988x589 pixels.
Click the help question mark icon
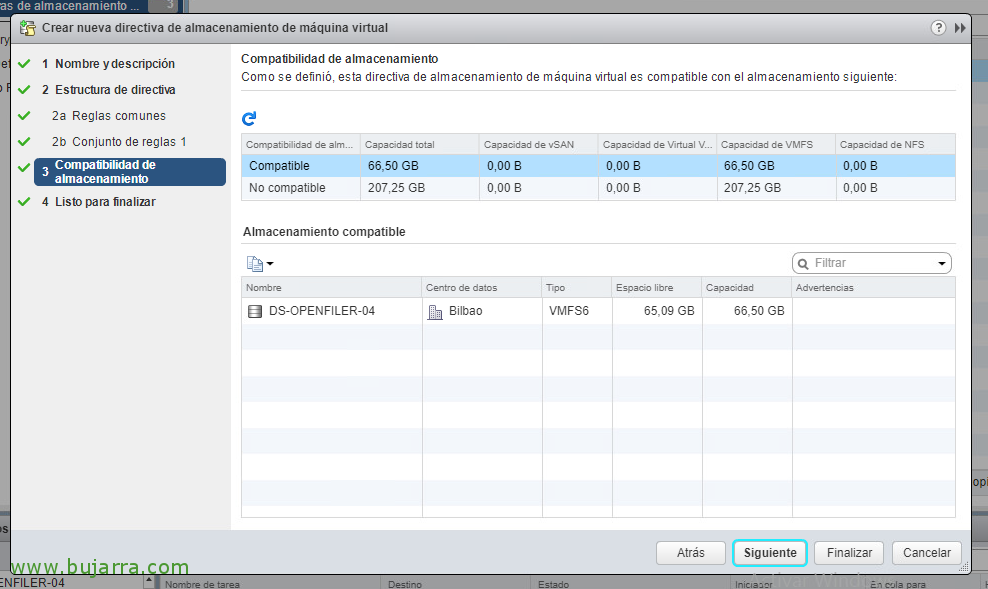(x=938, y=28)
